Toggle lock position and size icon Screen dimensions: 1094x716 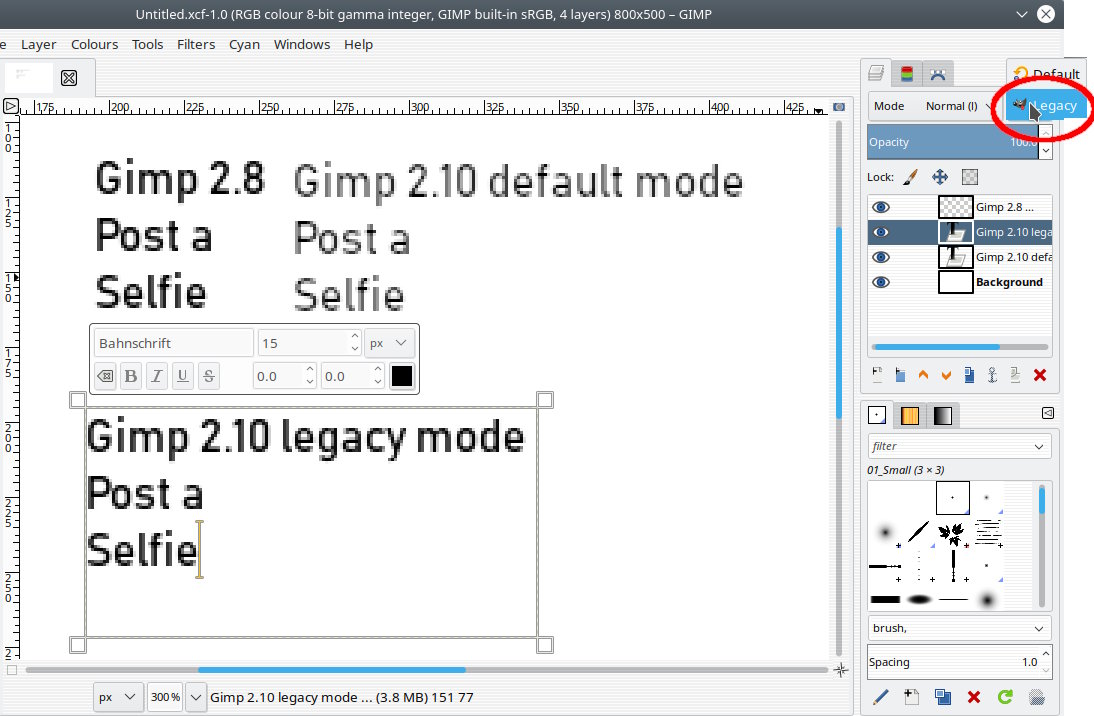click(940, 177)
